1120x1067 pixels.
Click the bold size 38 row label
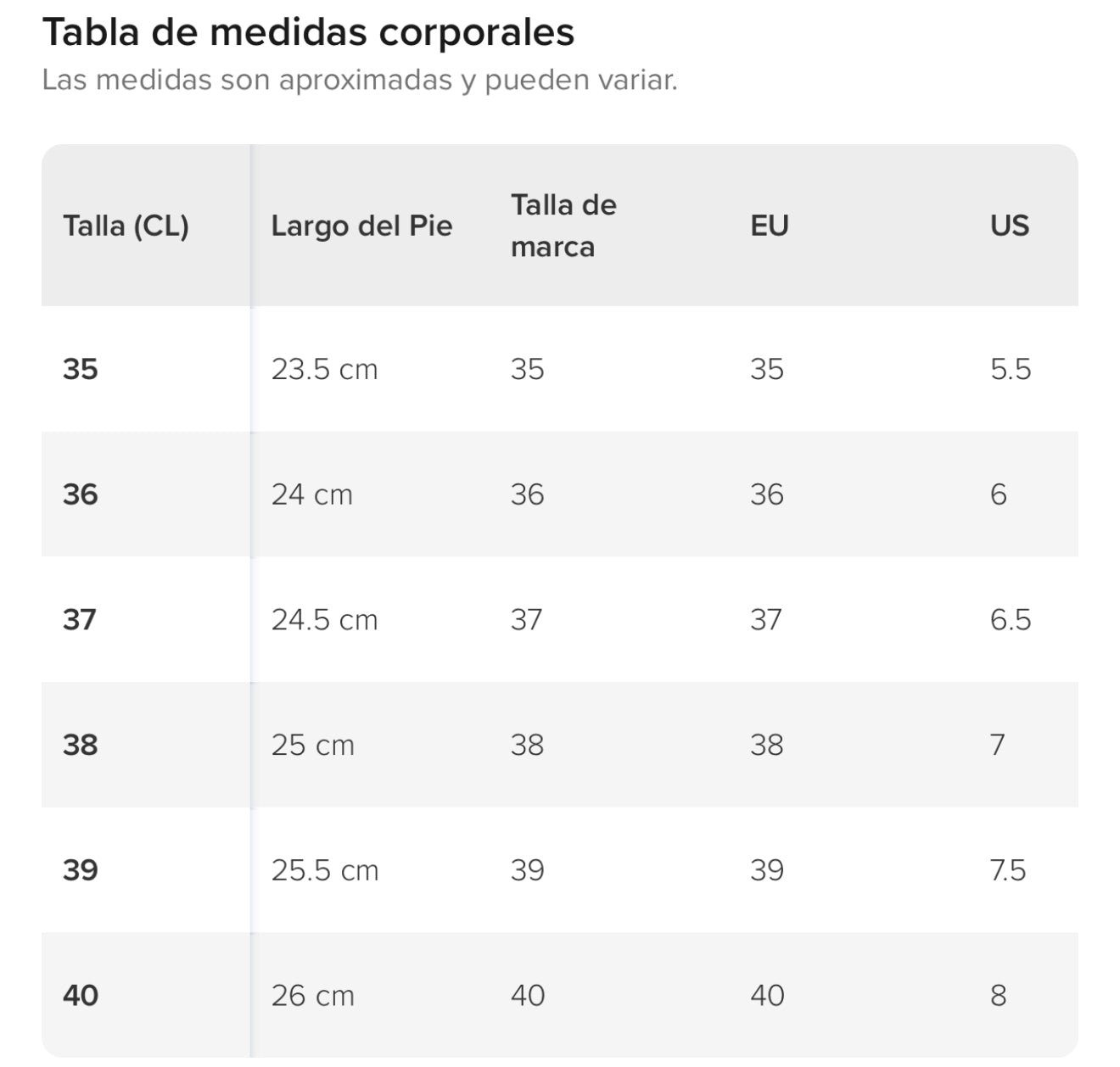pyautogui.click(x=81, y=745)
